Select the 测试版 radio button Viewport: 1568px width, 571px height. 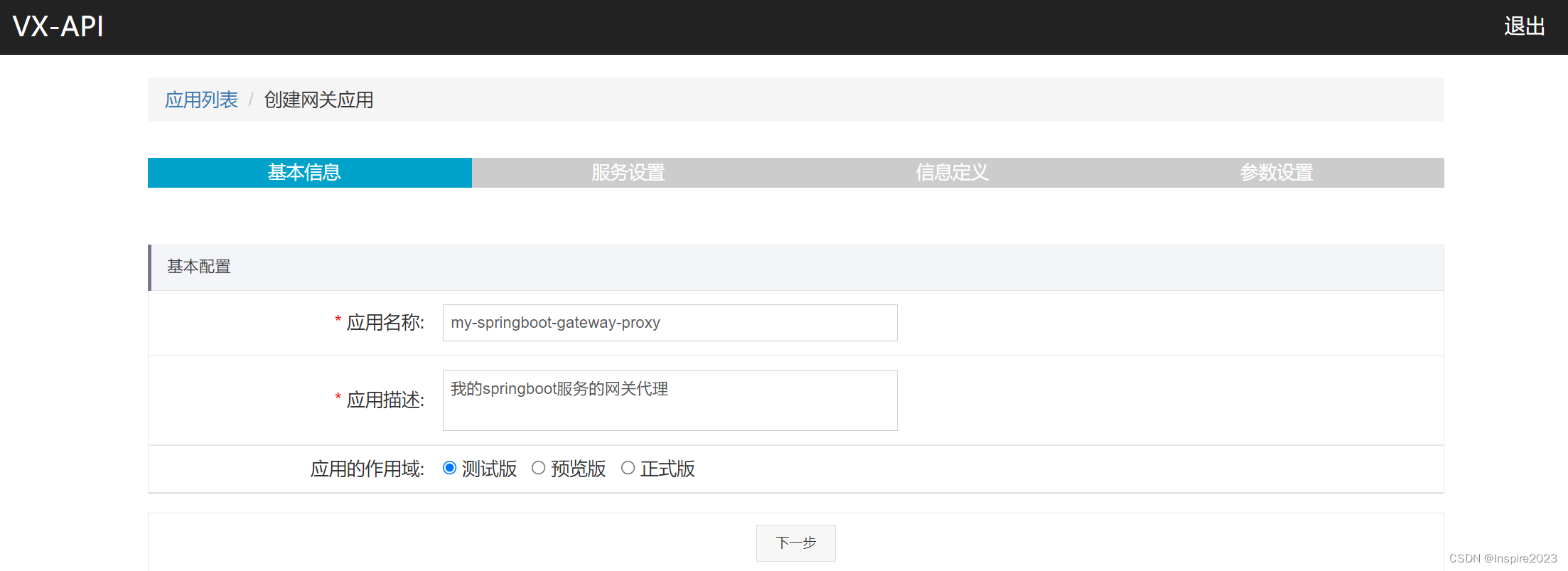pyautogui.click(x=449, y=468)
